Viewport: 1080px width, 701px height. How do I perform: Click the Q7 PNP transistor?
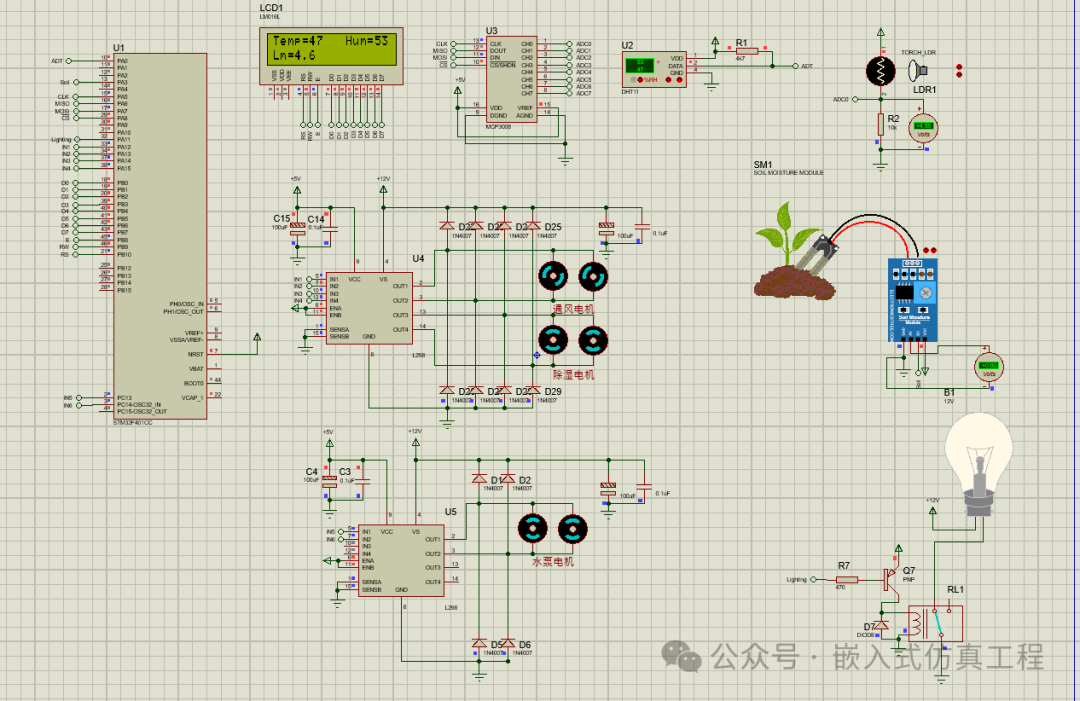coord(892,576)
